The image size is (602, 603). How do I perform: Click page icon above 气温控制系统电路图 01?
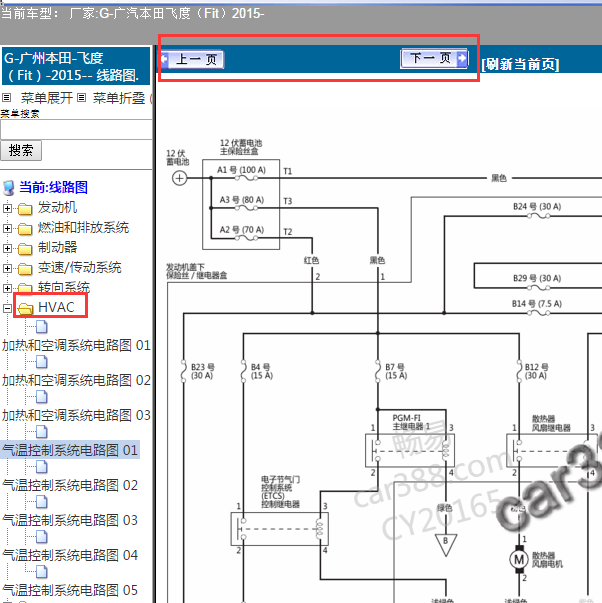[42, 432]
